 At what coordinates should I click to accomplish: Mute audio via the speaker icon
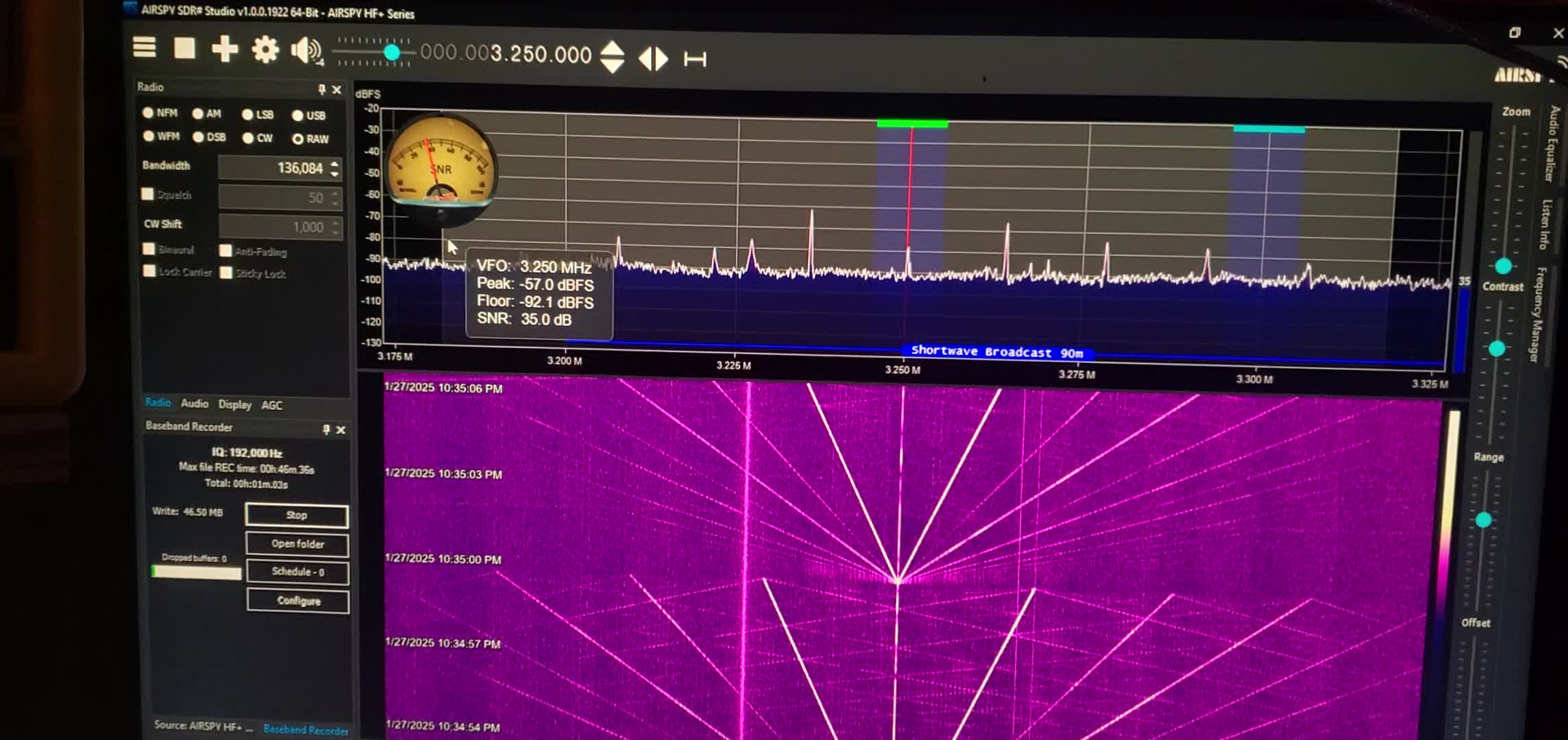click(x=305, y=51)
